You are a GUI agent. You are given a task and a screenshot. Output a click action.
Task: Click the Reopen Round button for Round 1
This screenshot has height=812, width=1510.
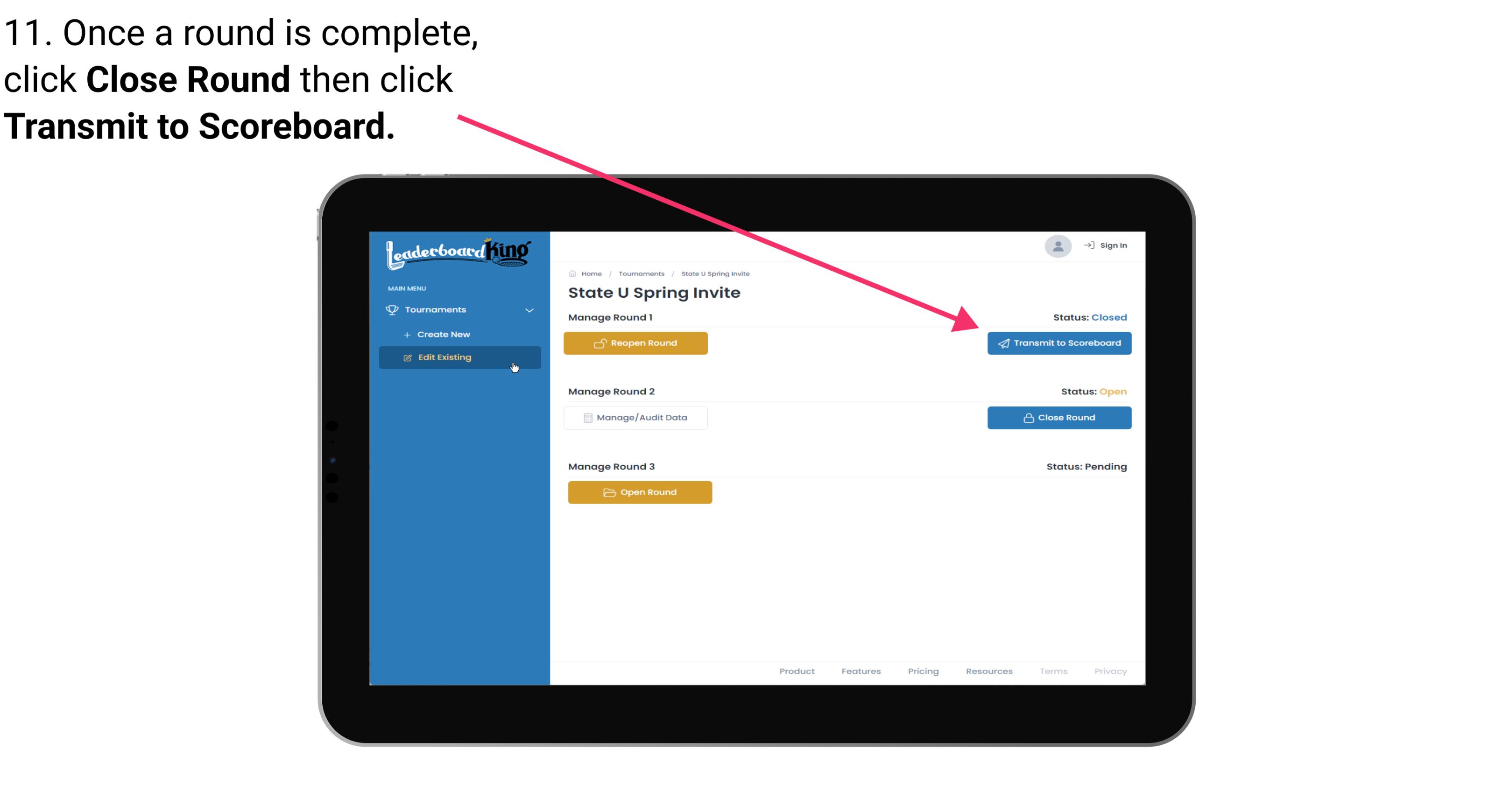coord(637,342)
